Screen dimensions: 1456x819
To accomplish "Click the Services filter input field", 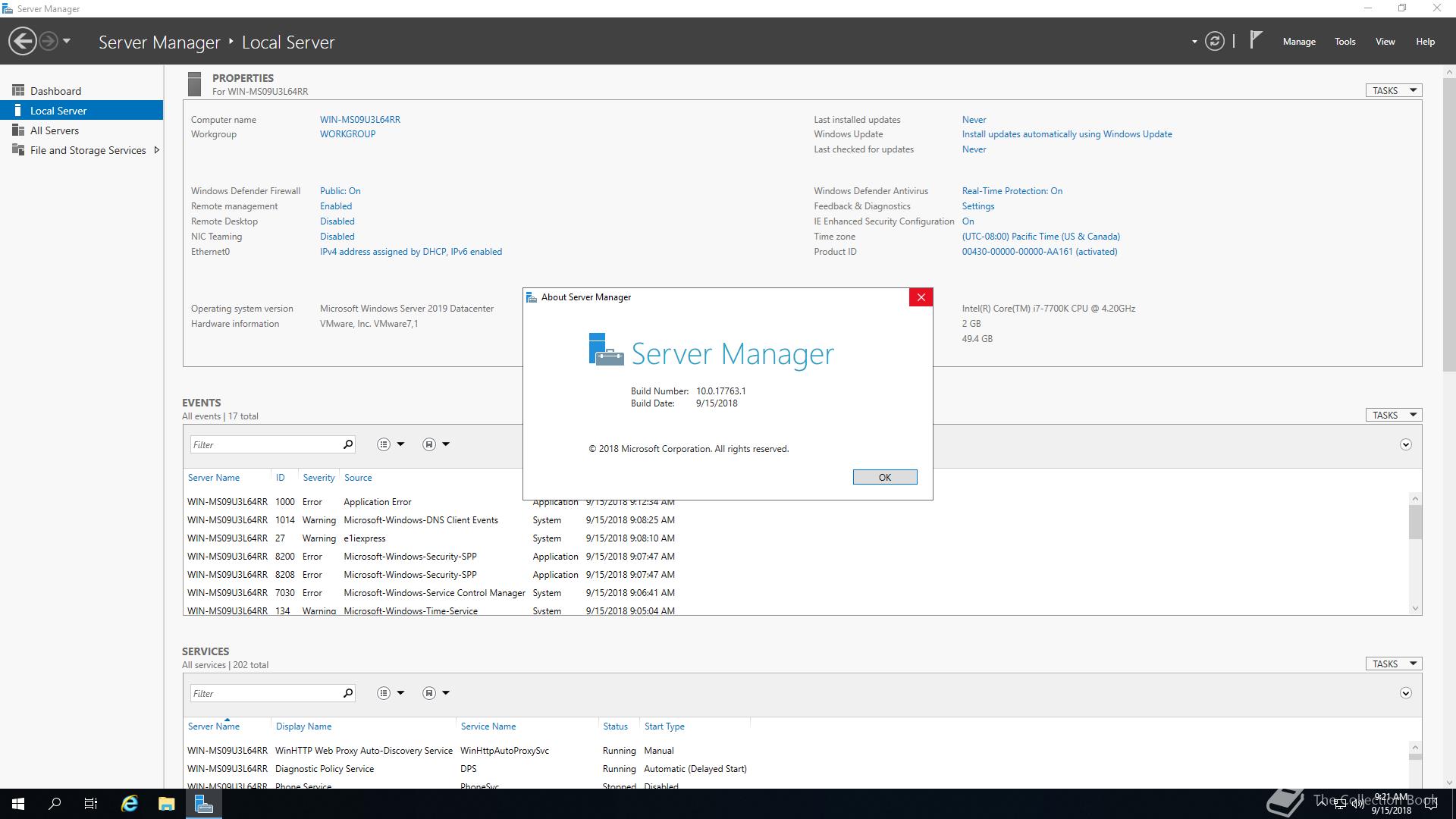I will (265, 693).
